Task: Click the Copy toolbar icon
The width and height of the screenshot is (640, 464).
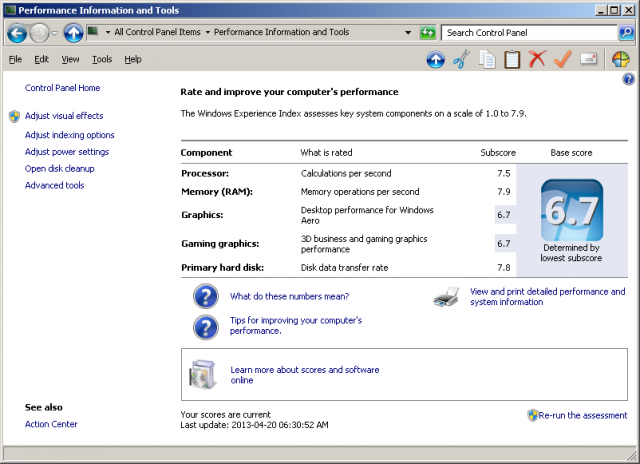Action: 487,60
